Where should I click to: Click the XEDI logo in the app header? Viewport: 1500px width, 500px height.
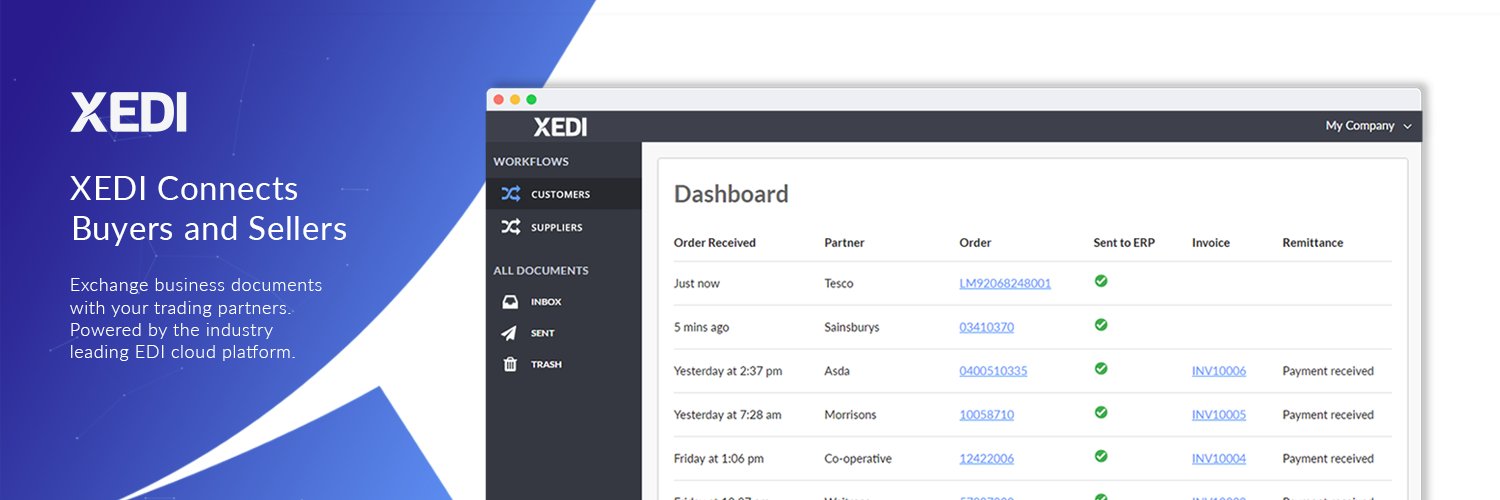[x=560, y=127]
